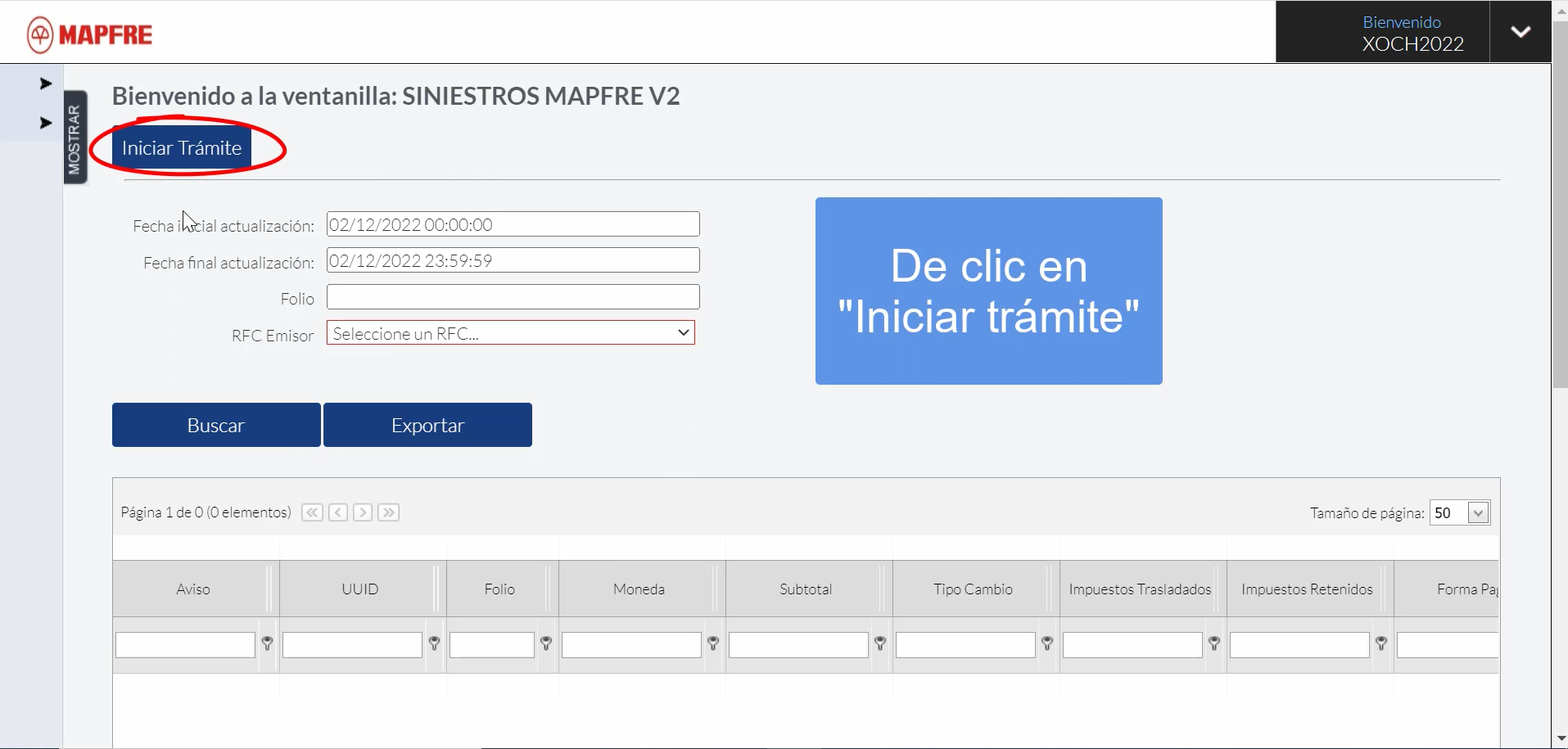Image resolution: width=1568 pixels, height=749 pixels.
Task: Open the Tamaño de página dropdown
Action: [1478, 513]
